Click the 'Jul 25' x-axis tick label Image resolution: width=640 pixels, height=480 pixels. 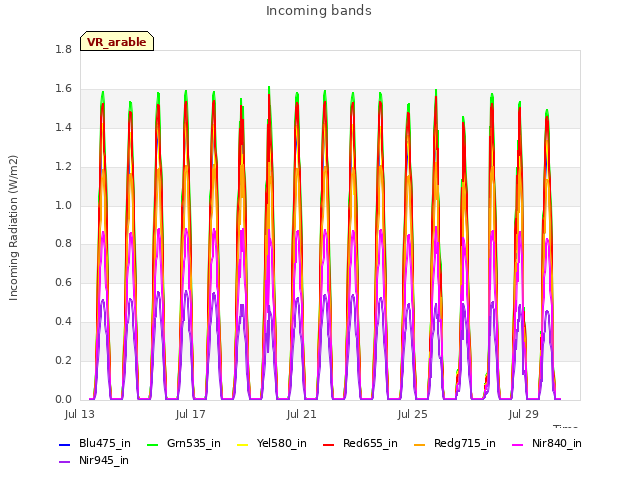tap(413, 414)
